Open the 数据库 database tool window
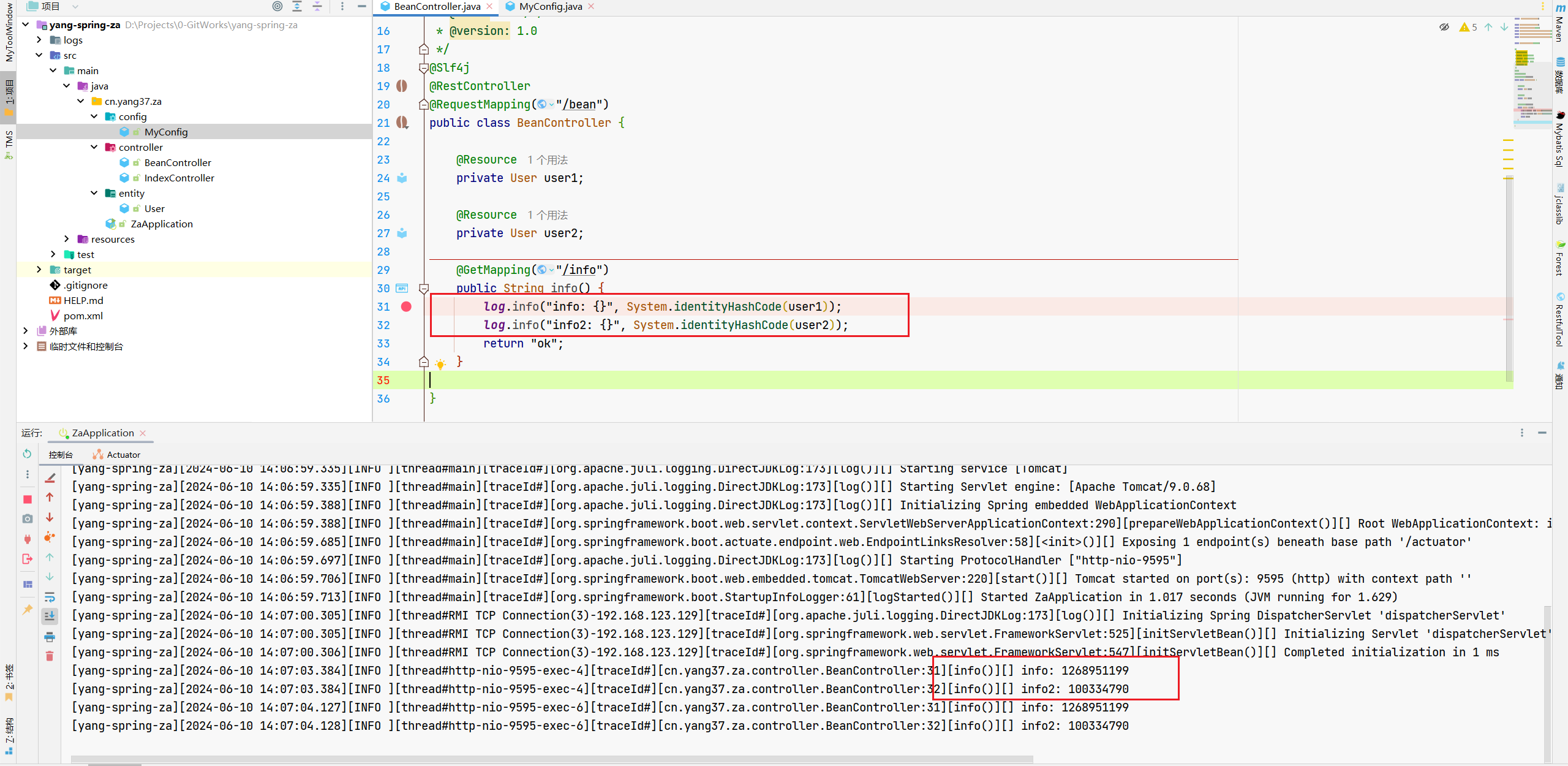 pos(1560,75)
